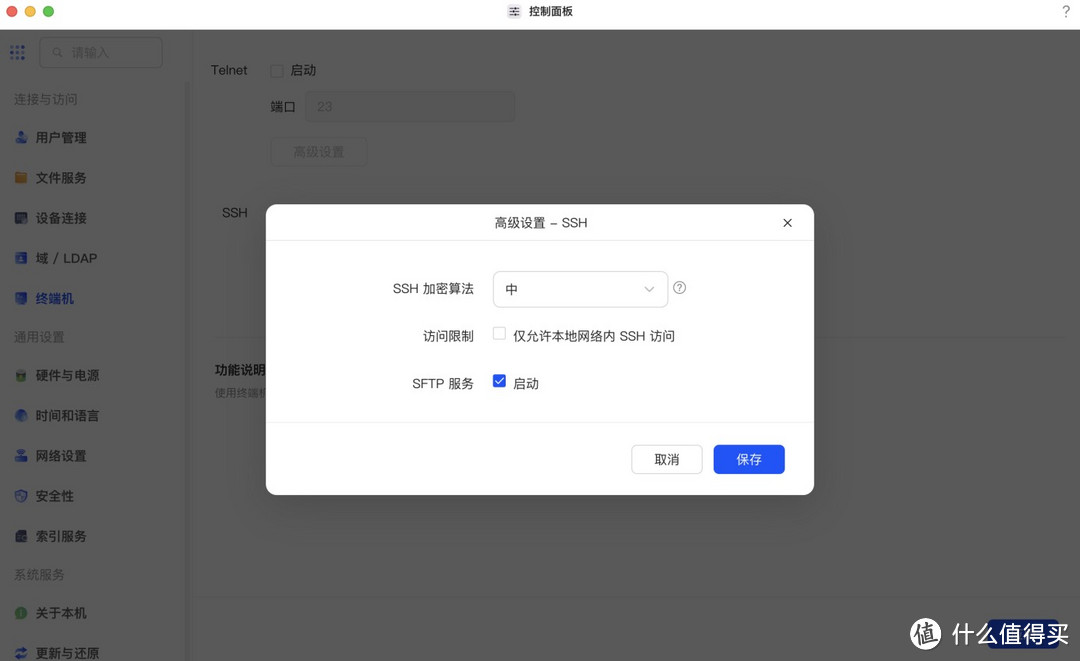The height and width of the screenshot is (661, 1080).
Task: Click the search magnifier icon
Action: (58, 52)
